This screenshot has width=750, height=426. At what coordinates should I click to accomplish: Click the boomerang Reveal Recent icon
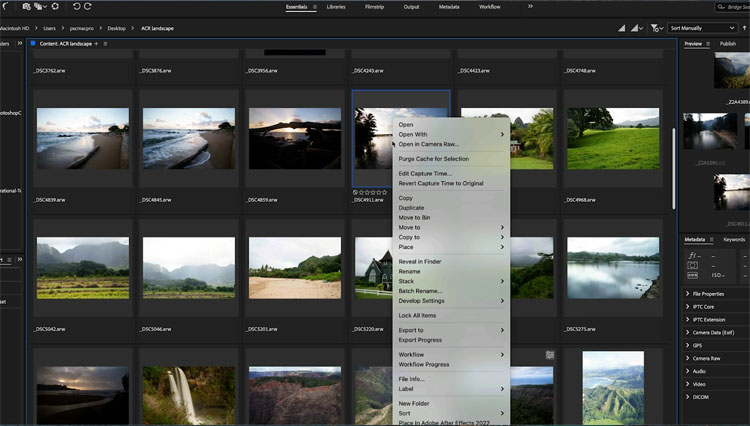pos(5,6)
